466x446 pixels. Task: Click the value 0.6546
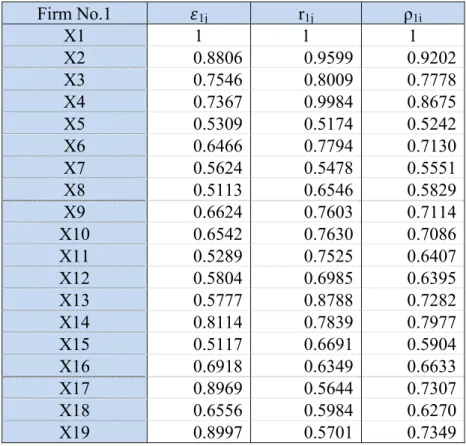point(328,190)
